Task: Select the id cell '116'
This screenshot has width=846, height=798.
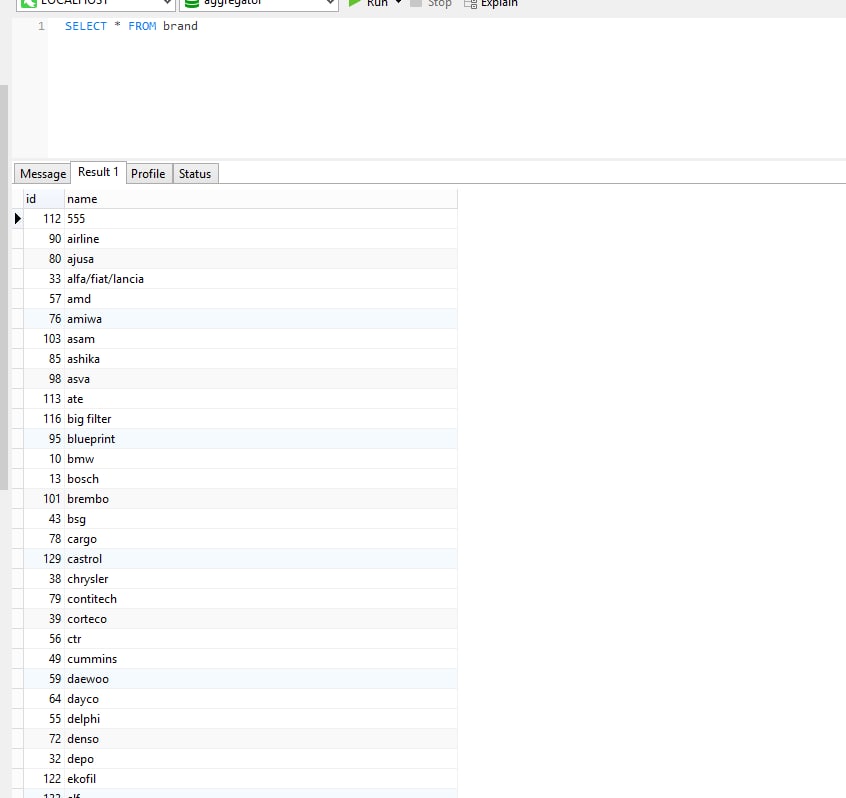Action: click(x=44, y=419)
